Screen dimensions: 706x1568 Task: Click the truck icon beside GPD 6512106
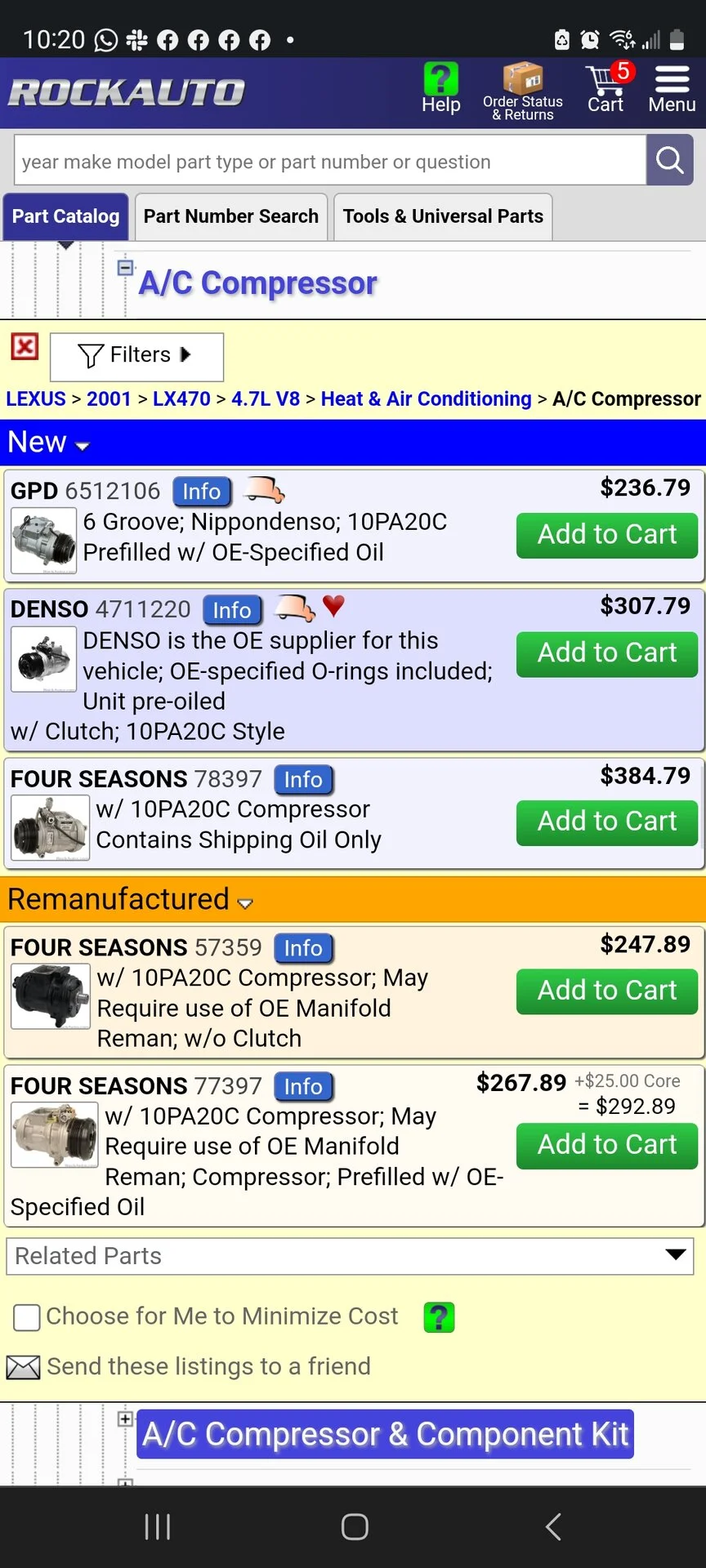(266, 490)
